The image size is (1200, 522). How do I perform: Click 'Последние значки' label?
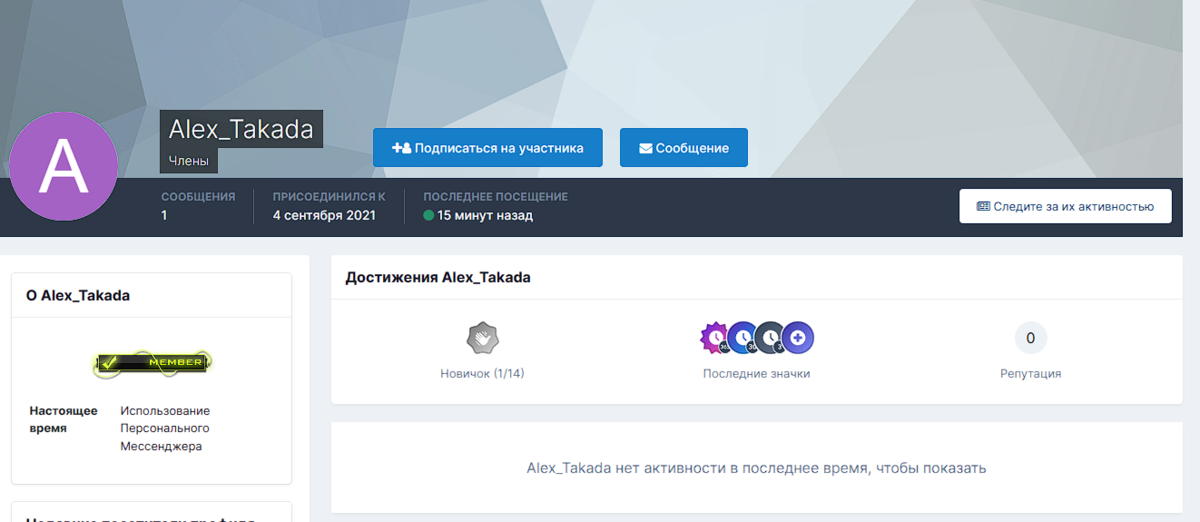click(x=756, y=373)
